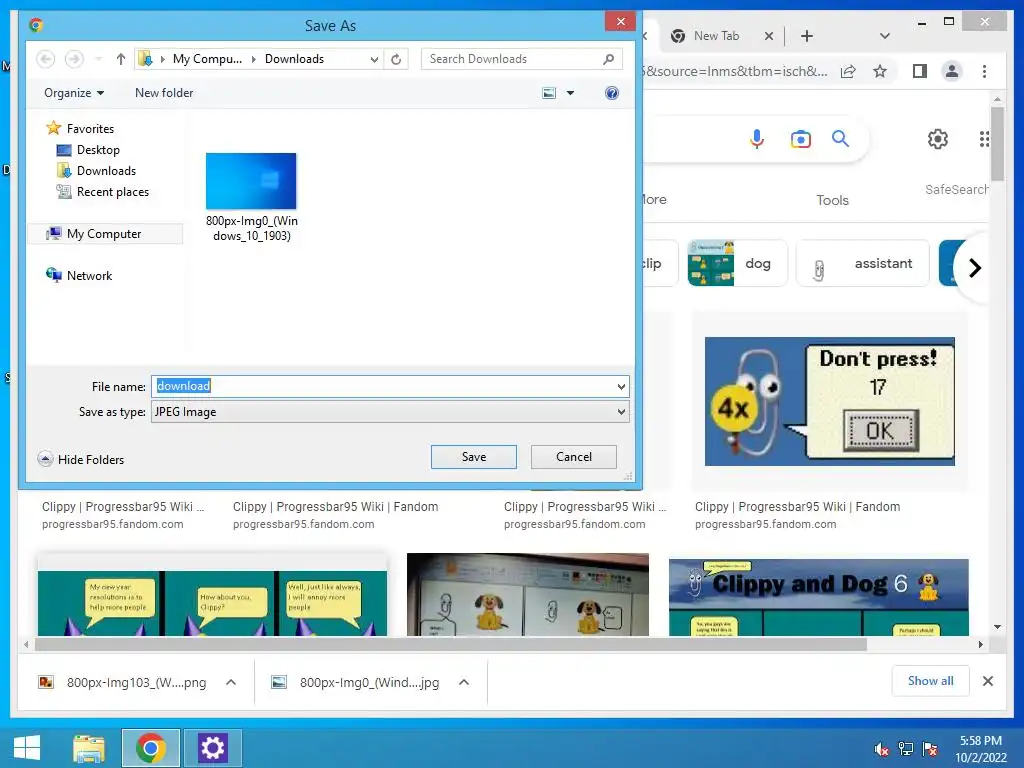The height and width of the screenshot is (768, 1024).
Task: Open Chrome three-dot menu
Action: (x=984, y=71)
